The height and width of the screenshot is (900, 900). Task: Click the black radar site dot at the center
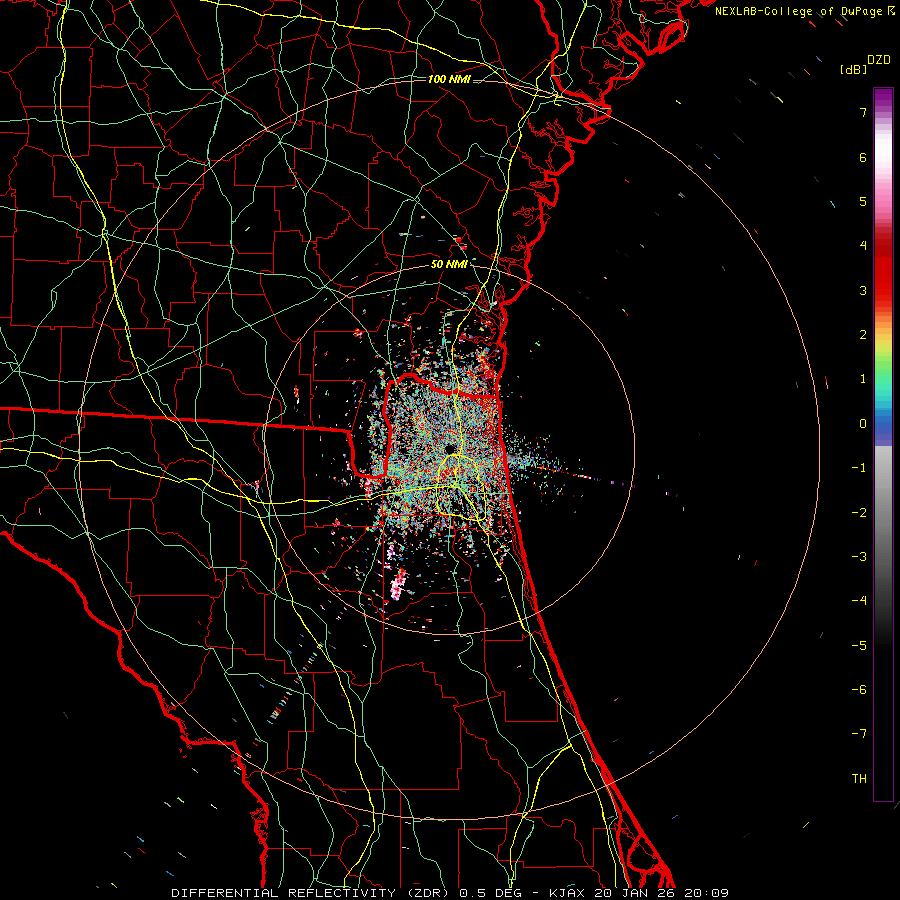tap(450, 448)
